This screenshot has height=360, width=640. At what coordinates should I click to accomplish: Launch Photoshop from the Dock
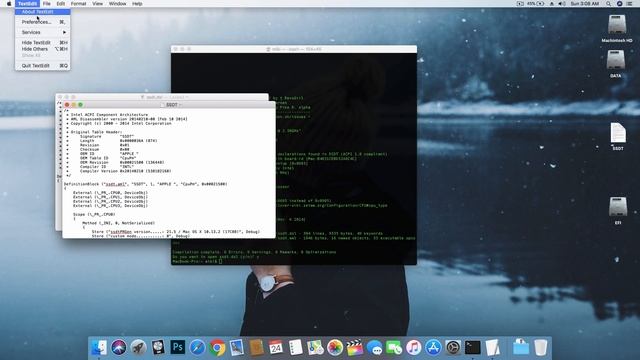(178, 348)
